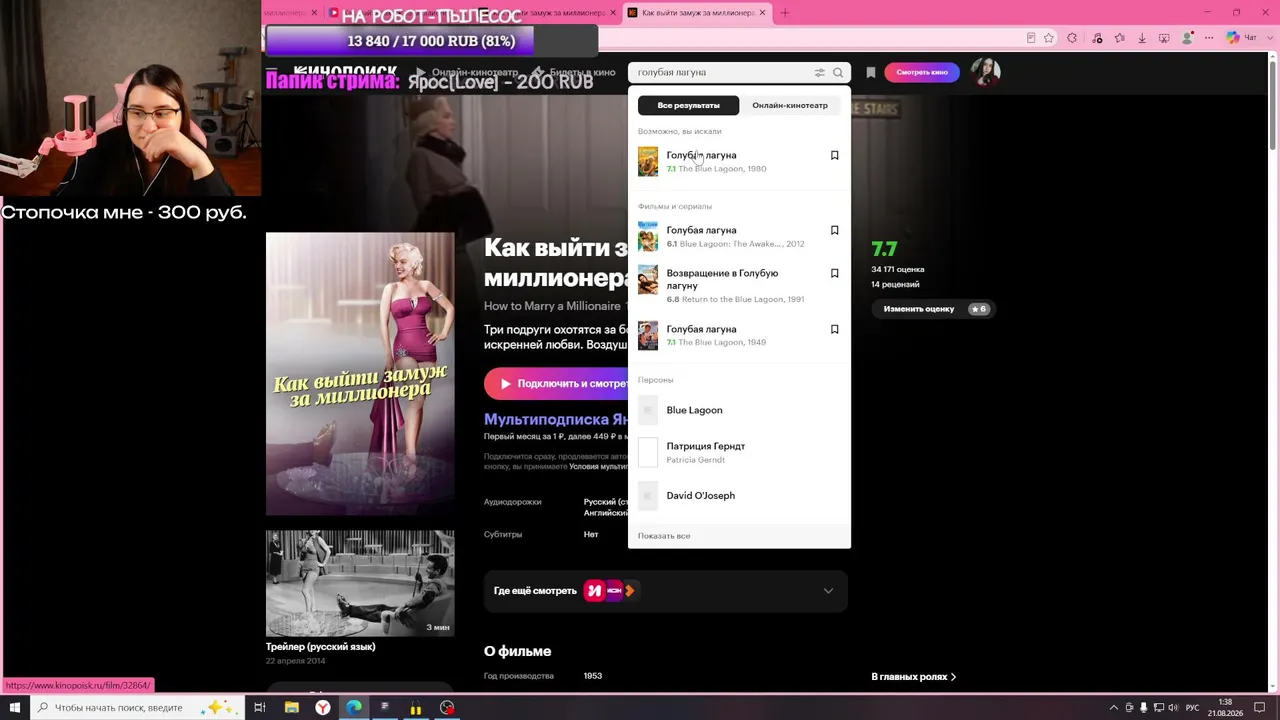Image resolution: width=1280 pixels, height=720 pixels.
Task: Click Трейлер (русский язык) caption
Action: click(x=321, y=647)
